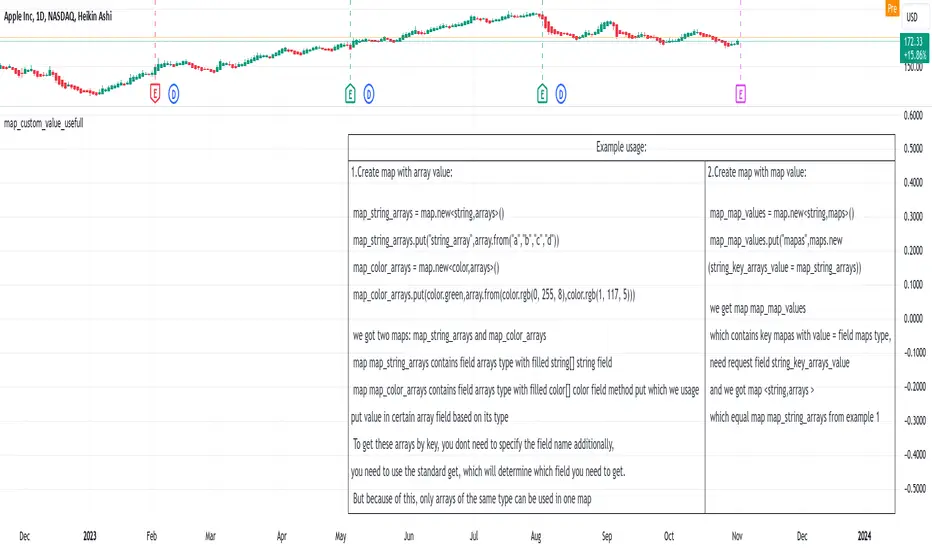Click the purple upcoming earnings E marker
Viewport: 932px width, 550px height.
(740, 94)
